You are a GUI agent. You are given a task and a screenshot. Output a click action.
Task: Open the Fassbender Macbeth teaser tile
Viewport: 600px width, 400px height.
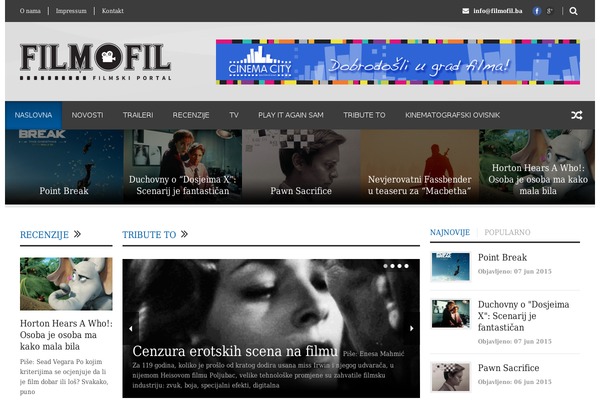coord(420,167)
